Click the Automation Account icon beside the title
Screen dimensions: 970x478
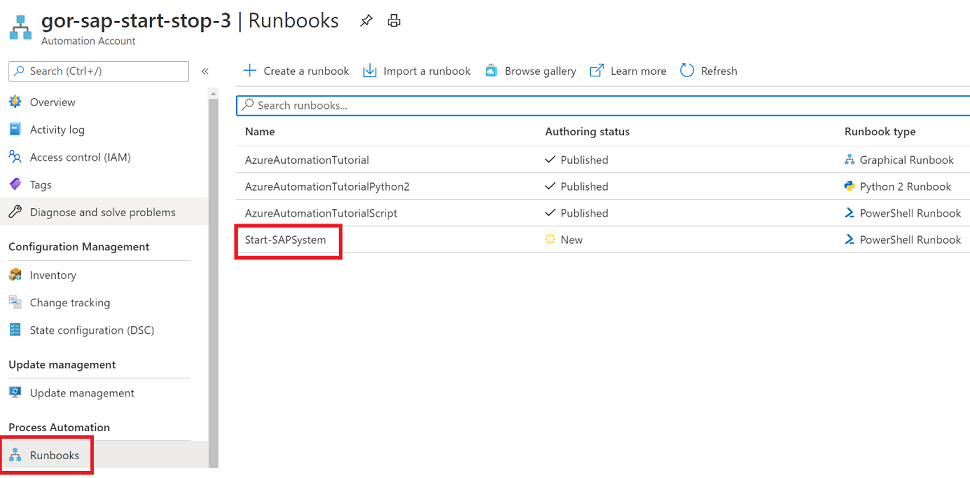pos(20,28)
